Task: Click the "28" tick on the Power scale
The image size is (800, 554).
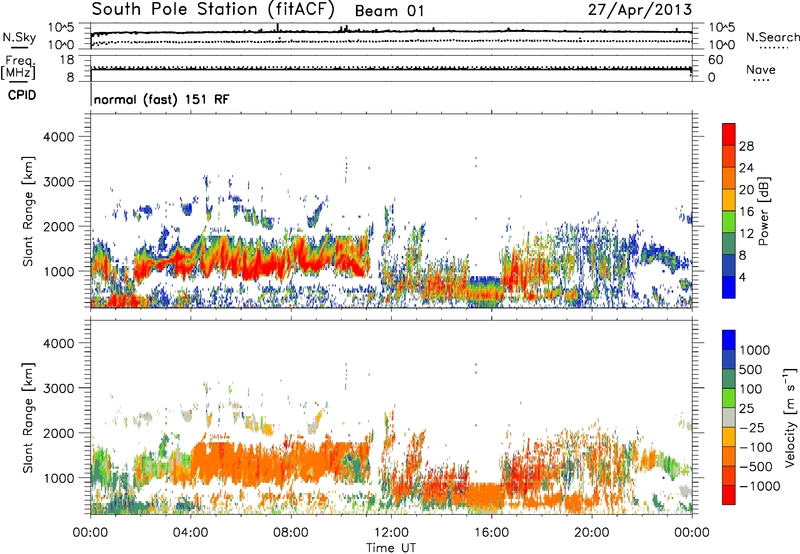Action: click(x=746, y=146)
